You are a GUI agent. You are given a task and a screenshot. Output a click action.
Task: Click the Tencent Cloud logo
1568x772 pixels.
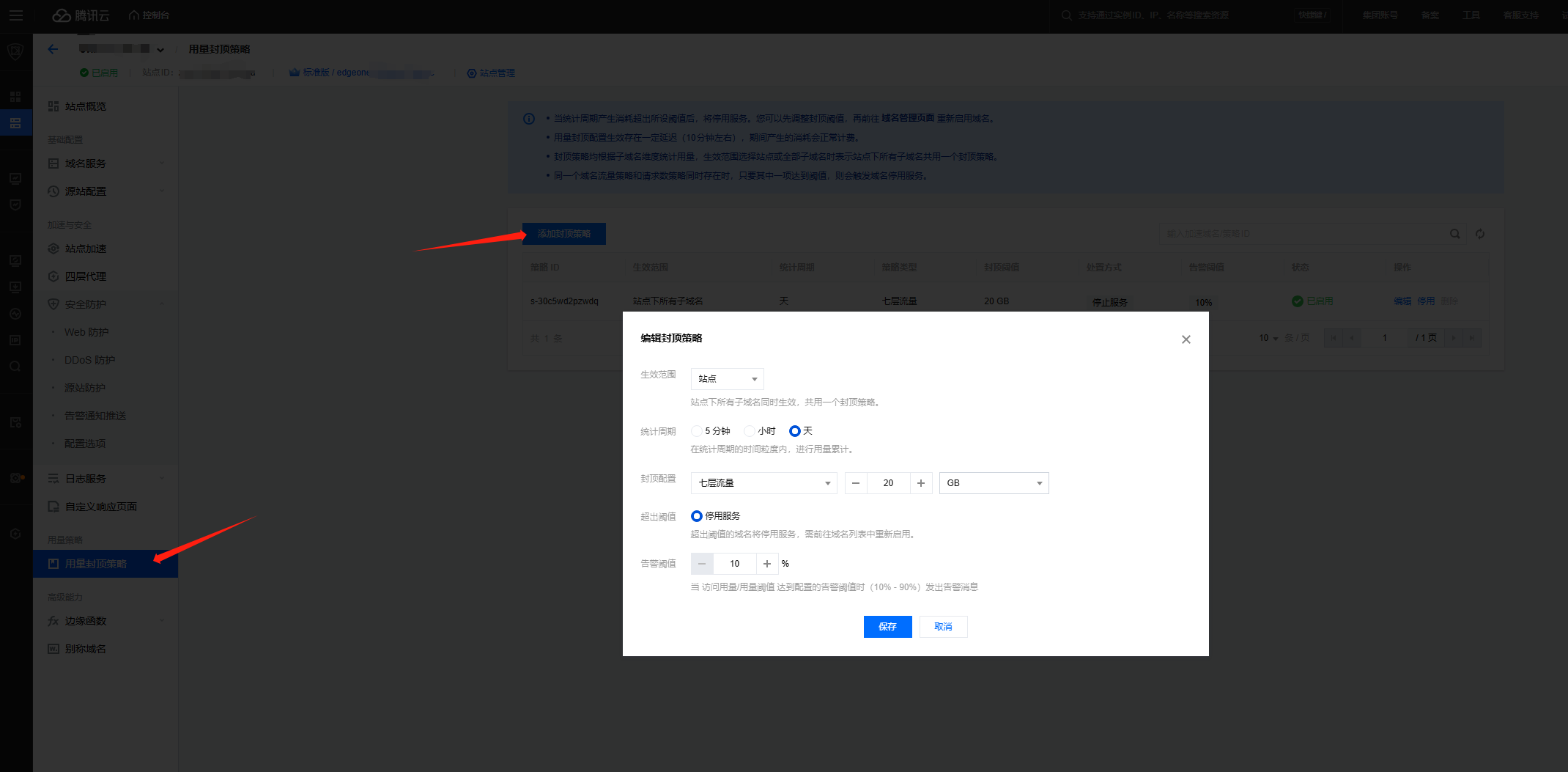tap(81, 15)
